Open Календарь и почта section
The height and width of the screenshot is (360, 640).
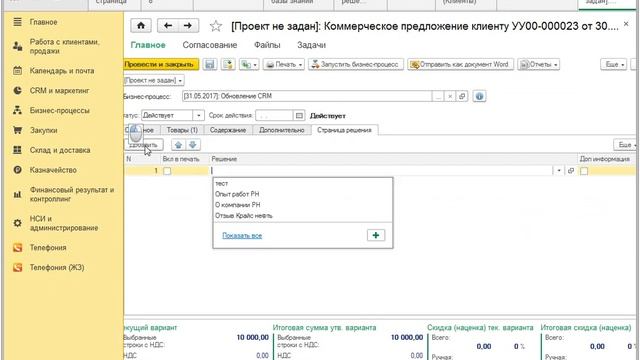point(61,71)
